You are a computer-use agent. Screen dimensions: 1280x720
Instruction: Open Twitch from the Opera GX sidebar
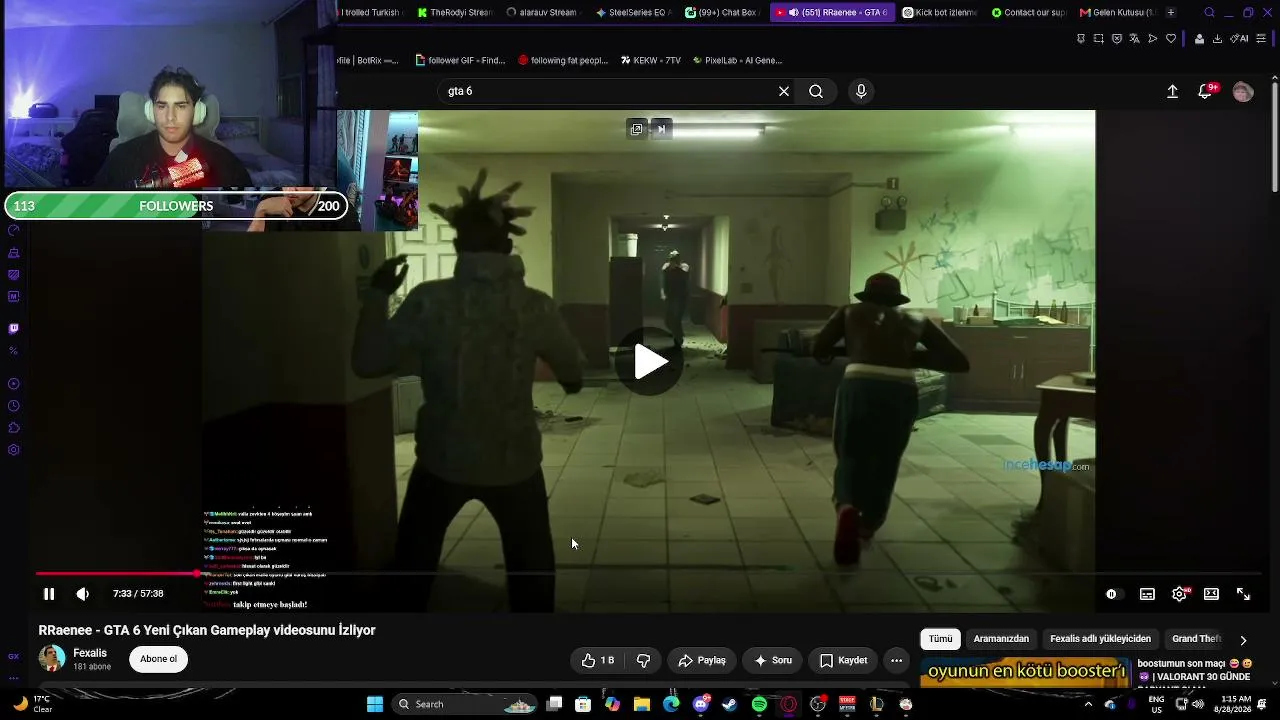(14, 328)
